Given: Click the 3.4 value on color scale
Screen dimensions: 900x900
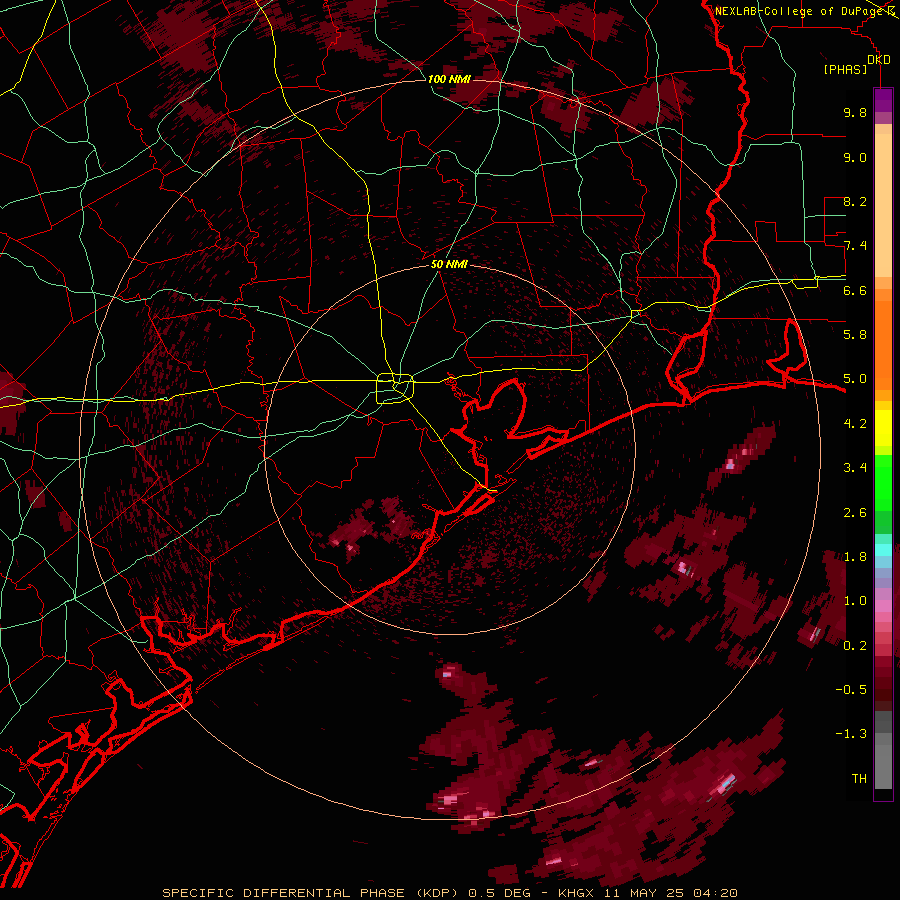Looking at the screenshot, I should pos(855,468).
